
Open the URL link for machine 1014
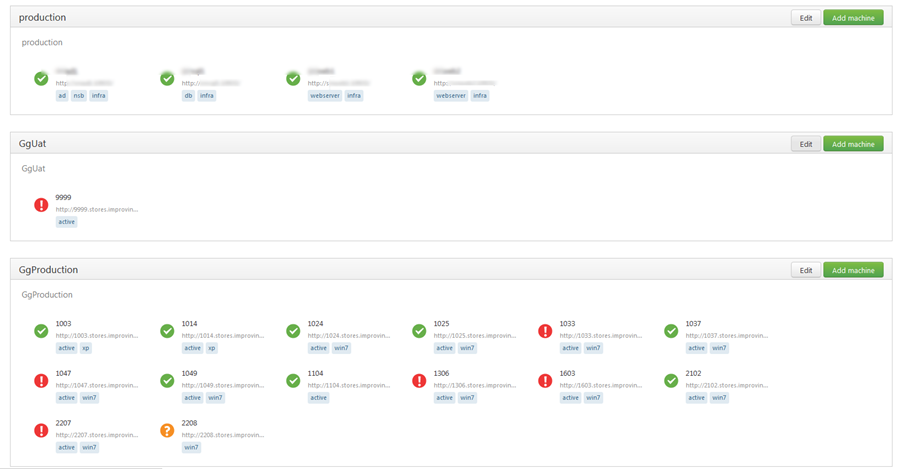click(222, 336)
